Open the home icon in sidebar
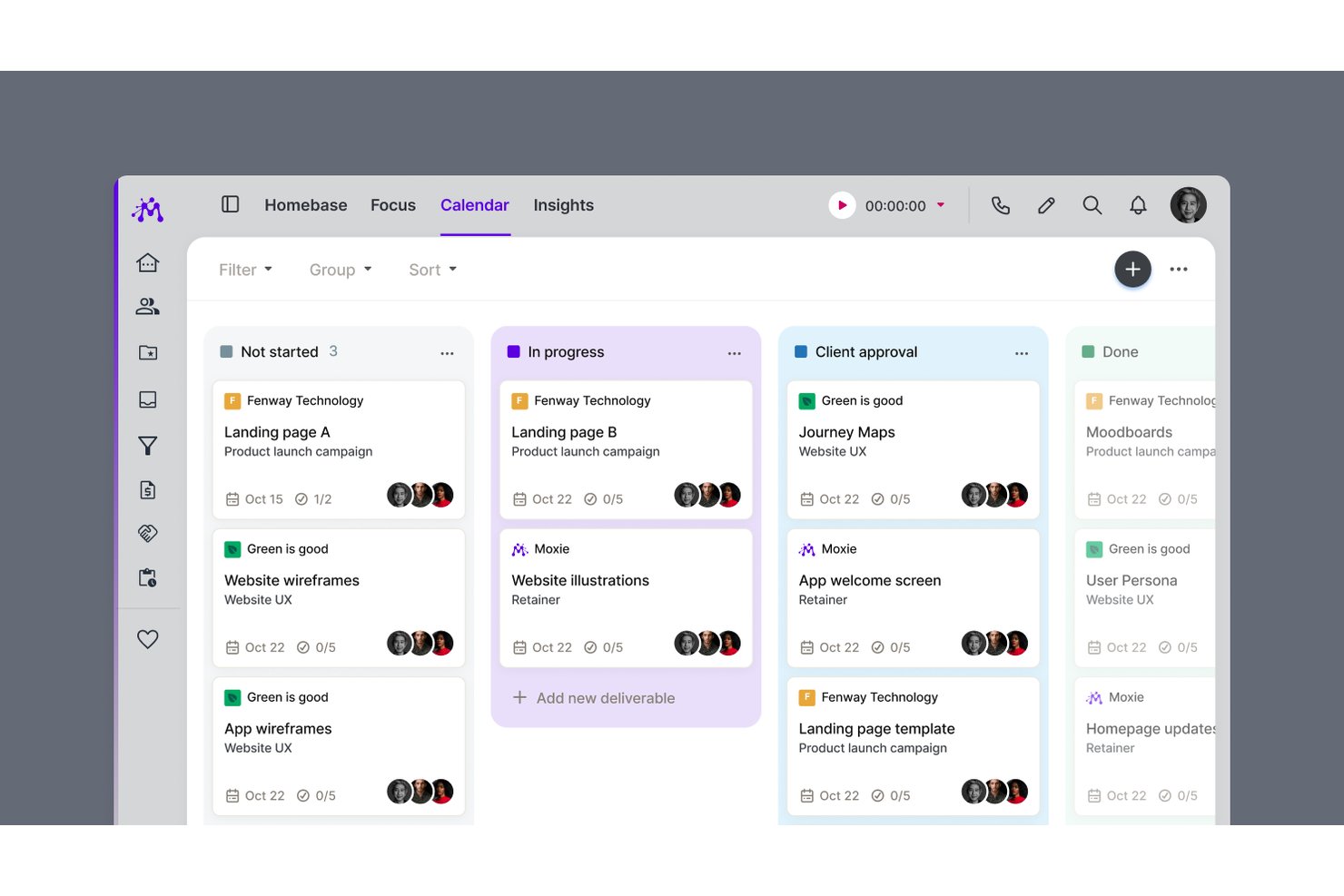This screenshot has height=896, width=1344. click(148, 262)
